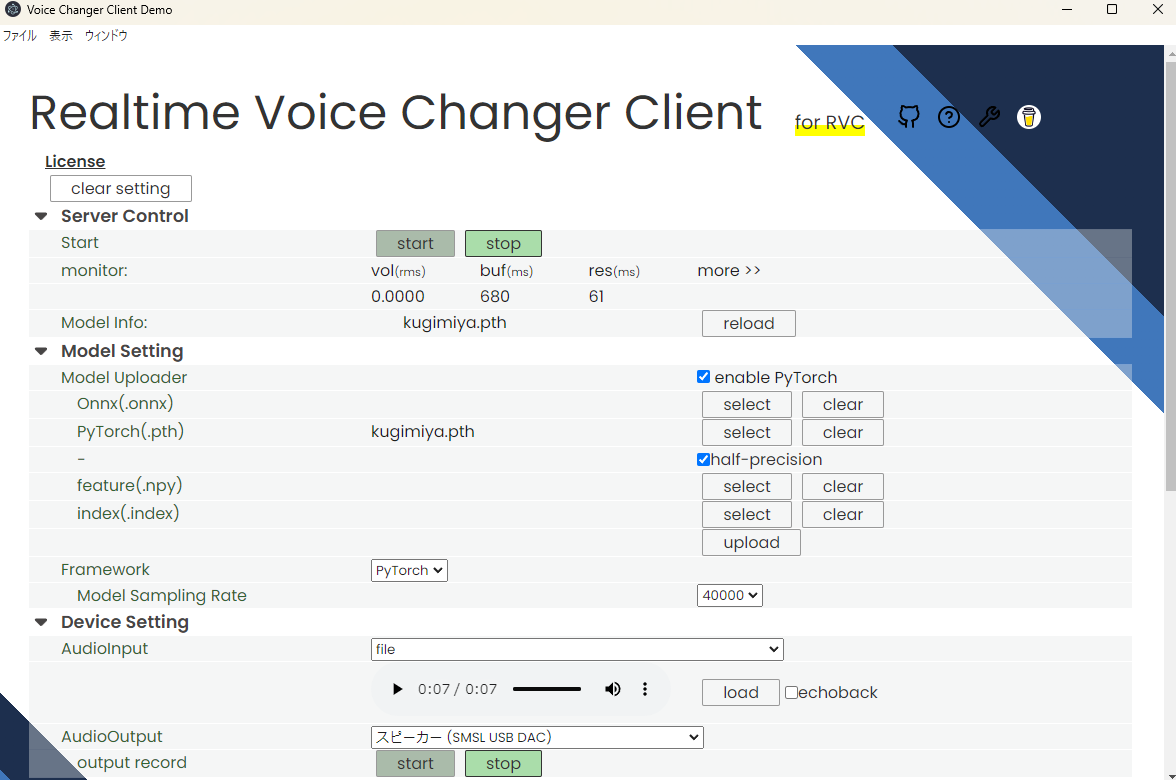Open the 表示 menu
1176x780 pixels.
61,35
